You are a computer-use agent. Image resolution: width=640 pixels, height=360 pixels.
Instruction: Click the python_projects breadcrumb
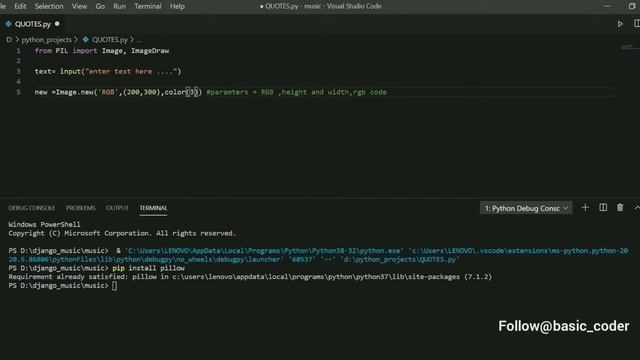(x=47, y=40)
